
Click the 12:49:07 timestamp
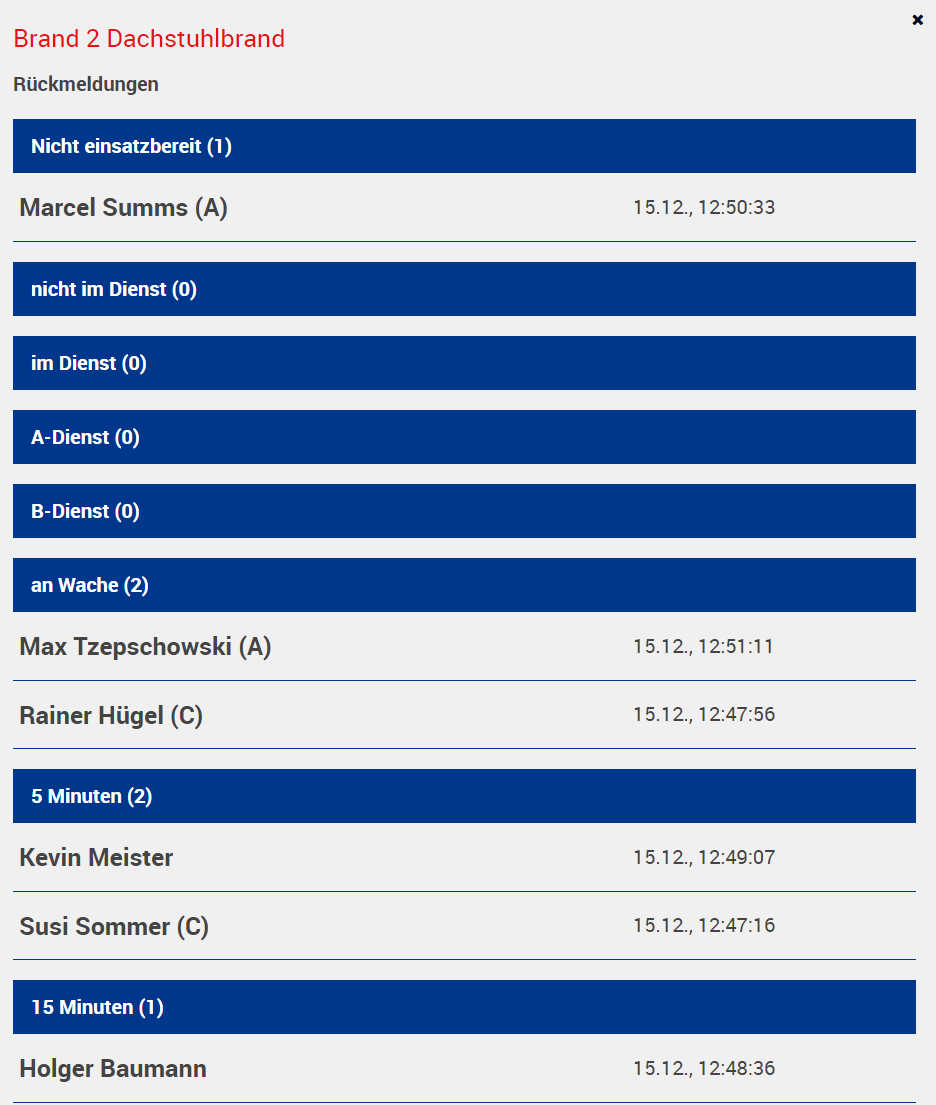pos(704,858)
